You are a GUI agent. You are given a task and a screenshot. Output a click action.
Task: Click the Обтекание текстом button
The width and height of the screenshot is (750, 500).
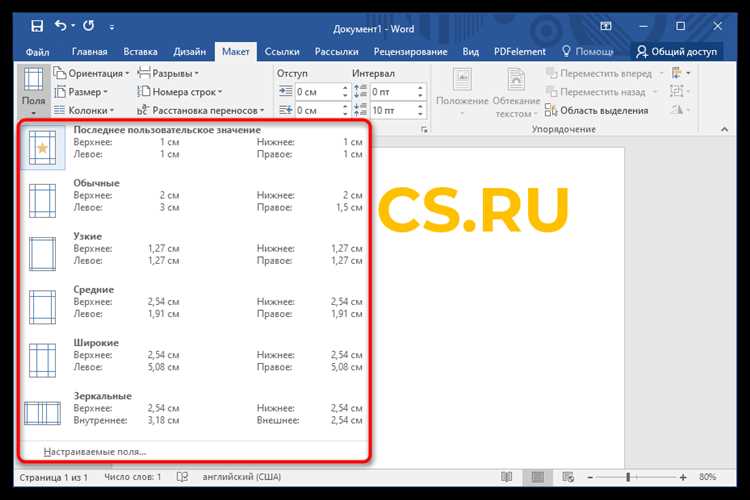point(516,93)
